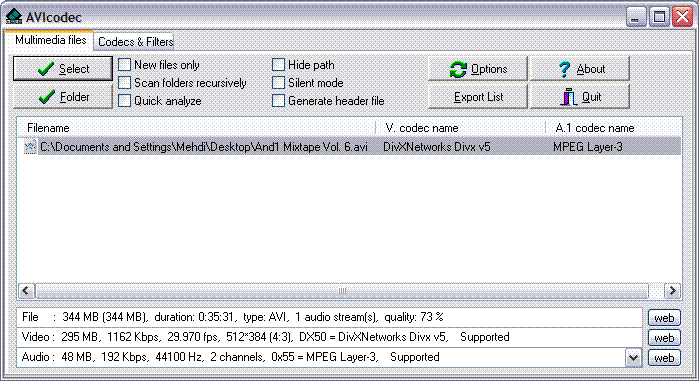Enable the New files only checkbox
Image resolution: width=699 pixels, height=381 pixels.
point(124,65)
